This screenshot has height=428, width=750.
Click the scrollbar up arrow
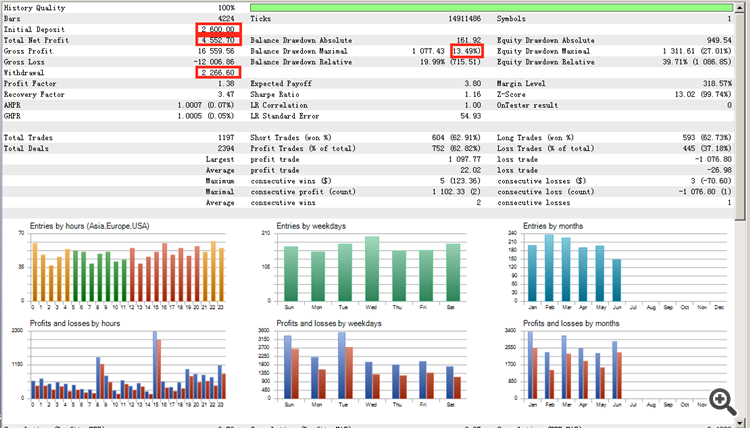click(x=740, y=7)
